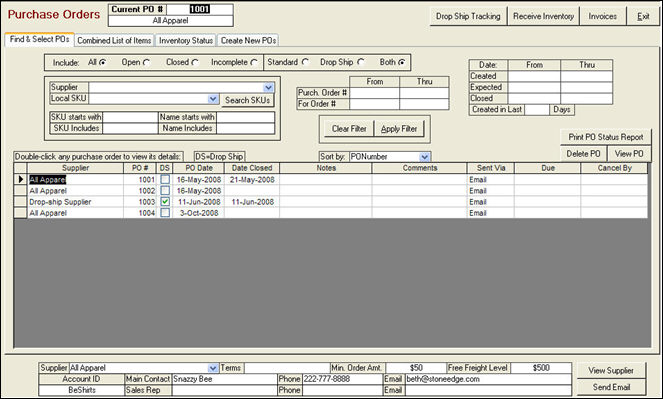
Task: Click the Date Closed column header
Action: [252, 168]
